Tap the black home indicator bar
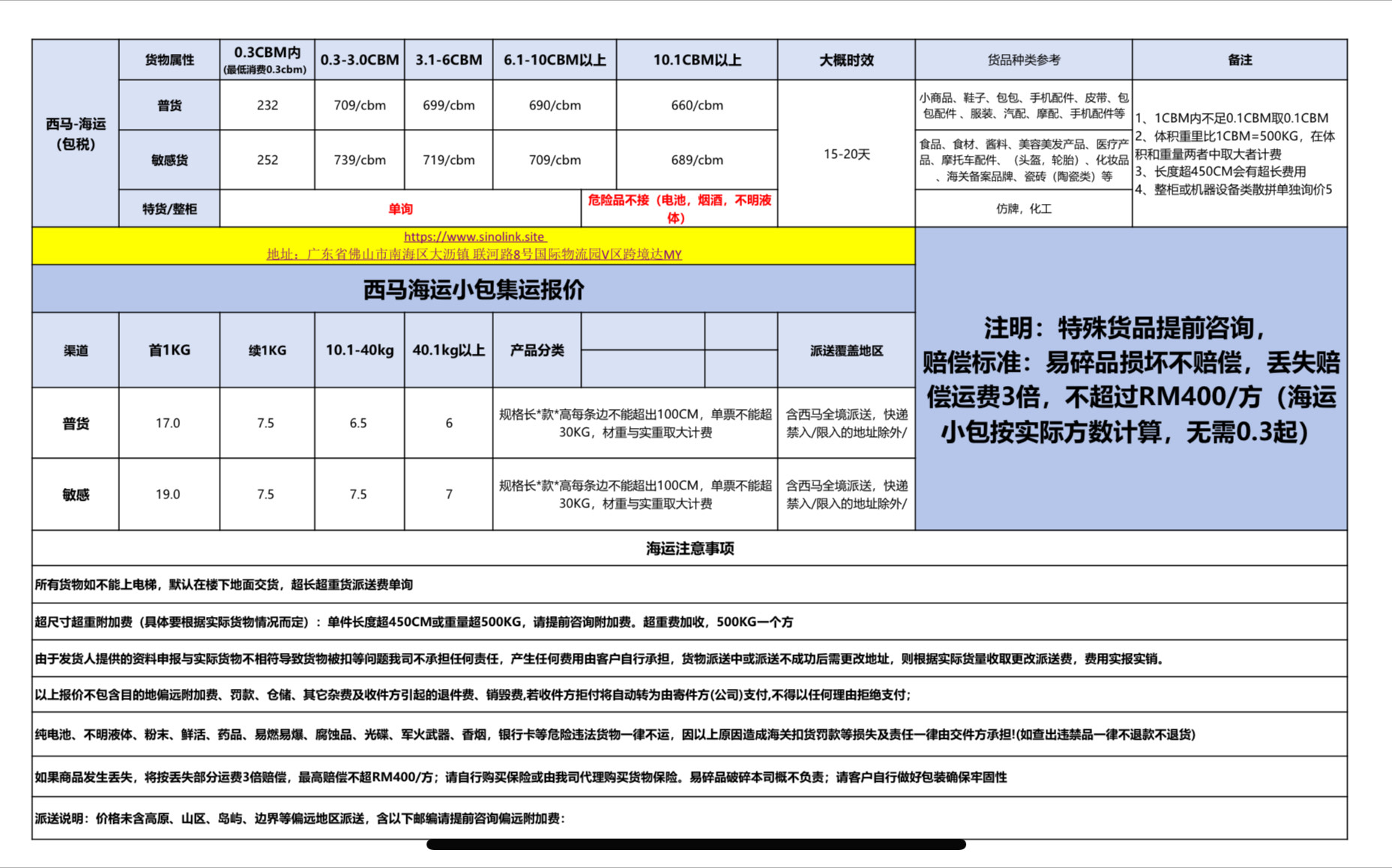Image resolution: width=1392 pixels, height=868 pixels. tap(696, 845)
